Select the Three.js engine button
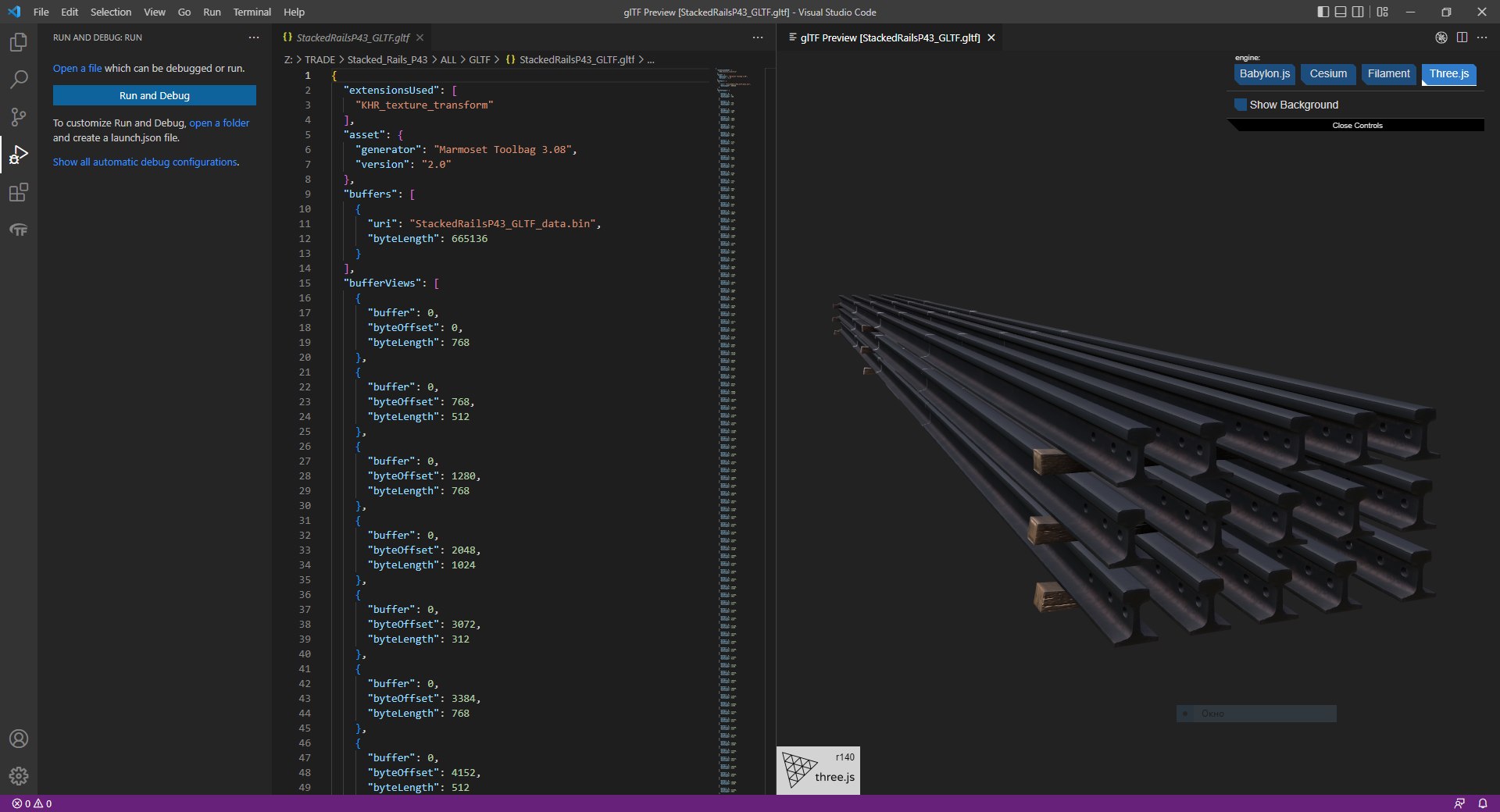 coord(1449,73)
